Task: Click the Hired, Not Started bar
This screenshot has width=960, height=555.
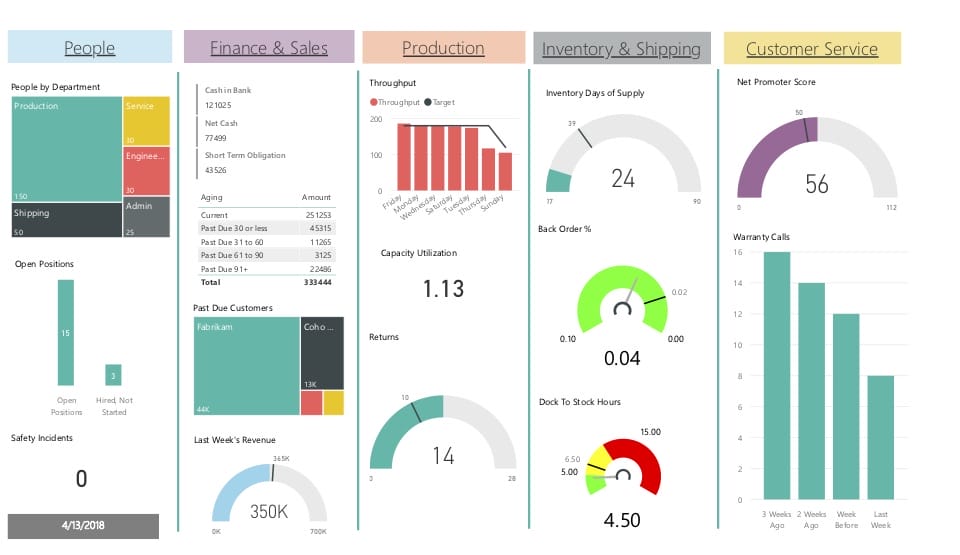Action: coord(114,375)
